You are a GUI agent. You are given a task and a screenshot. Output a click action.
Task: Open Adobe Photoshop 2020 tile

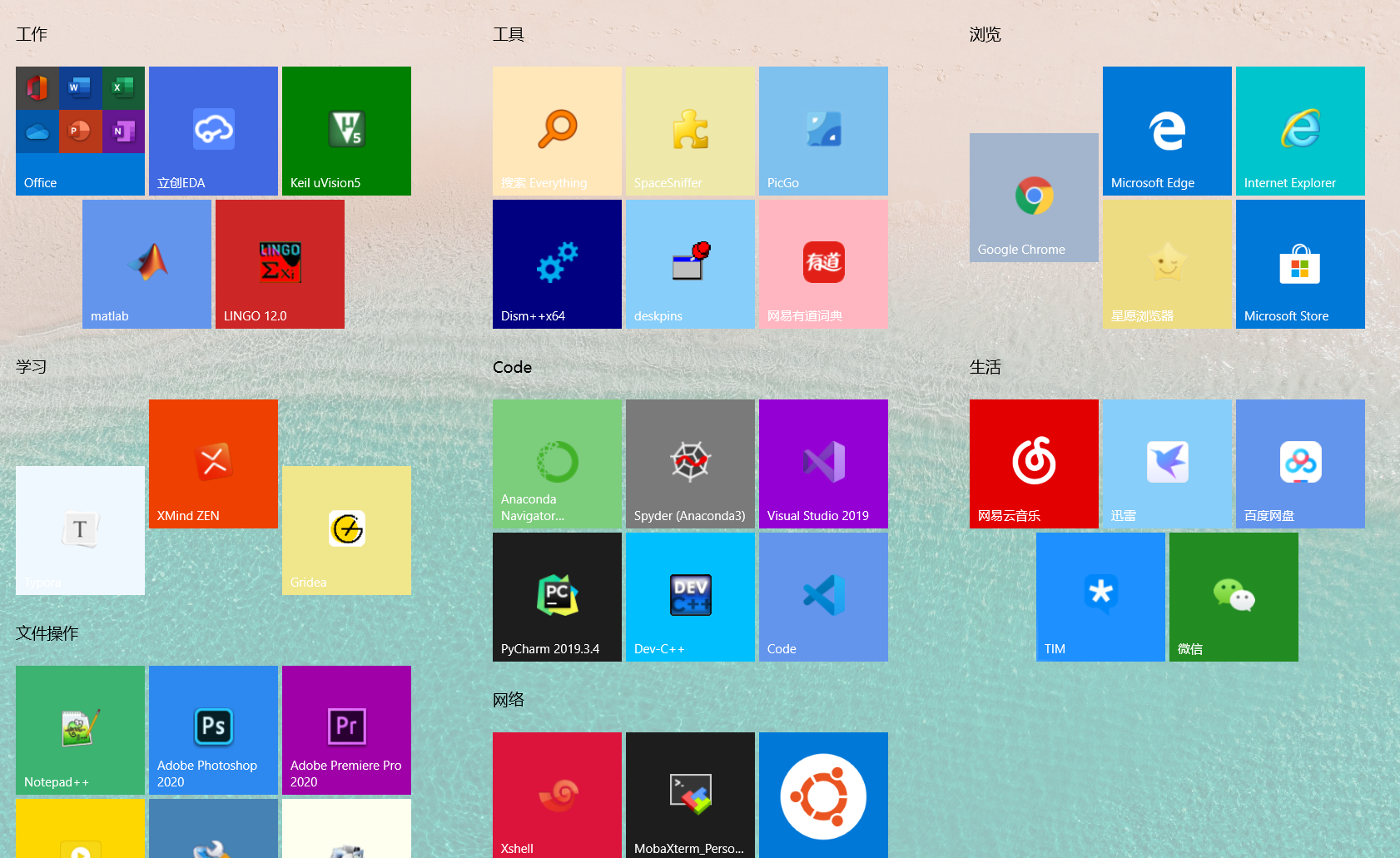coord(213,730)
